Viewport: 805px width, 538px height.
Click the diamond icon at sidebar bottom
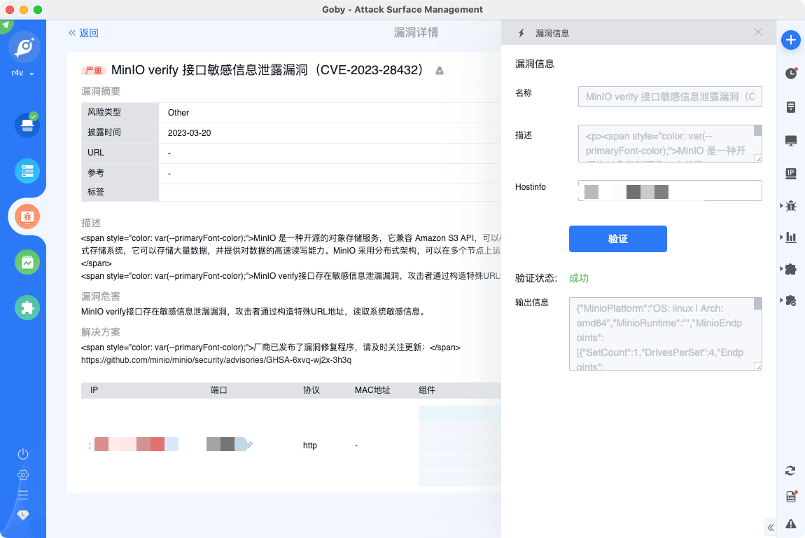coord(23,514)
